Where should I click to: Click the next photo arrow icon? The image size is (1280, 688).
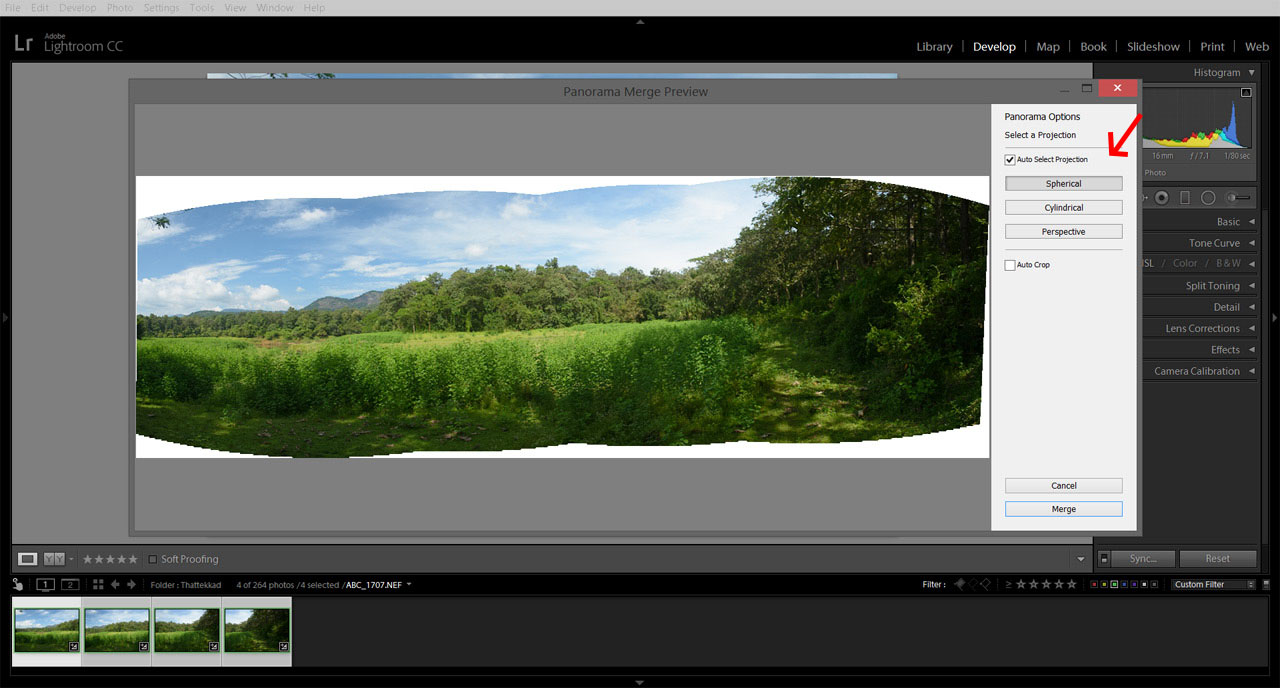[x=131, y=584]
